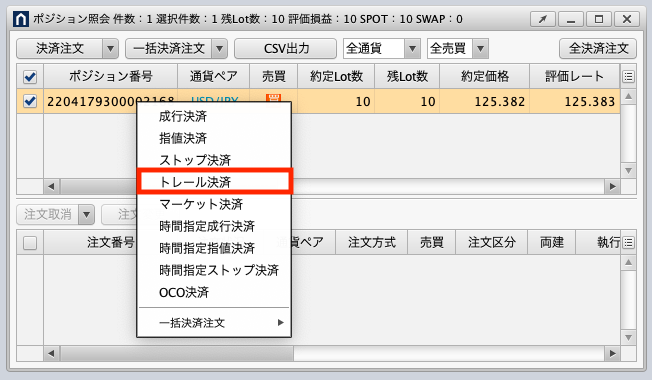Click order table scroll down arrow
This screenshot has height=380, width=652.
coord(628,338)
